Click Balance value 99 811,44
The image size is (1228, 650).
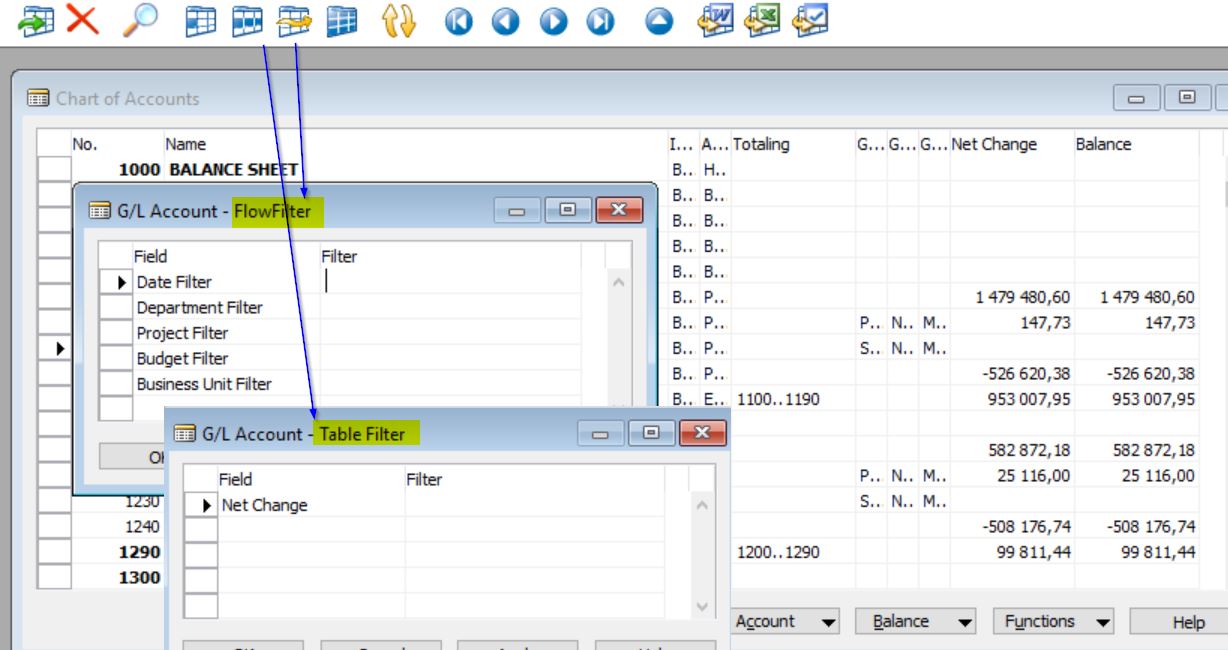[x=1158, y=552]
